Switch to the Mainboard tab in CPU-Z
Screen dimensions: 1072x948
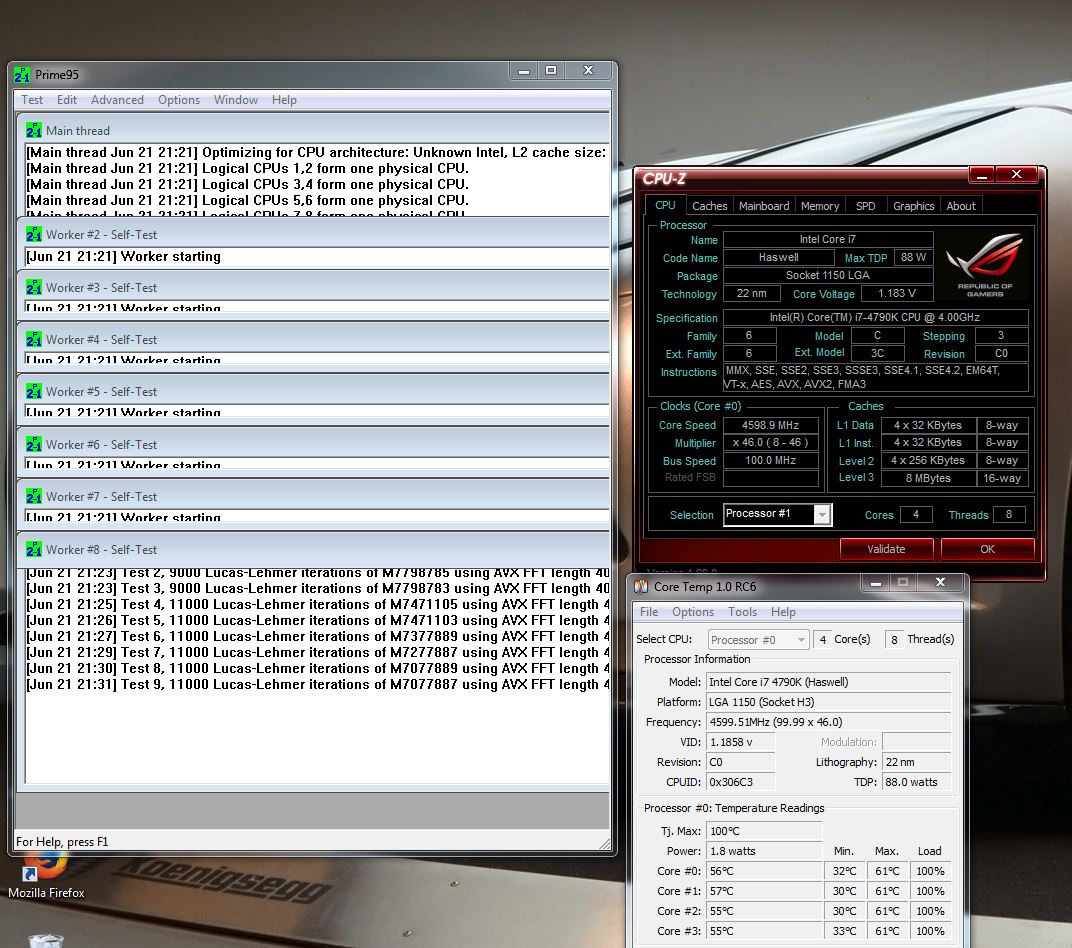(764, 206)
